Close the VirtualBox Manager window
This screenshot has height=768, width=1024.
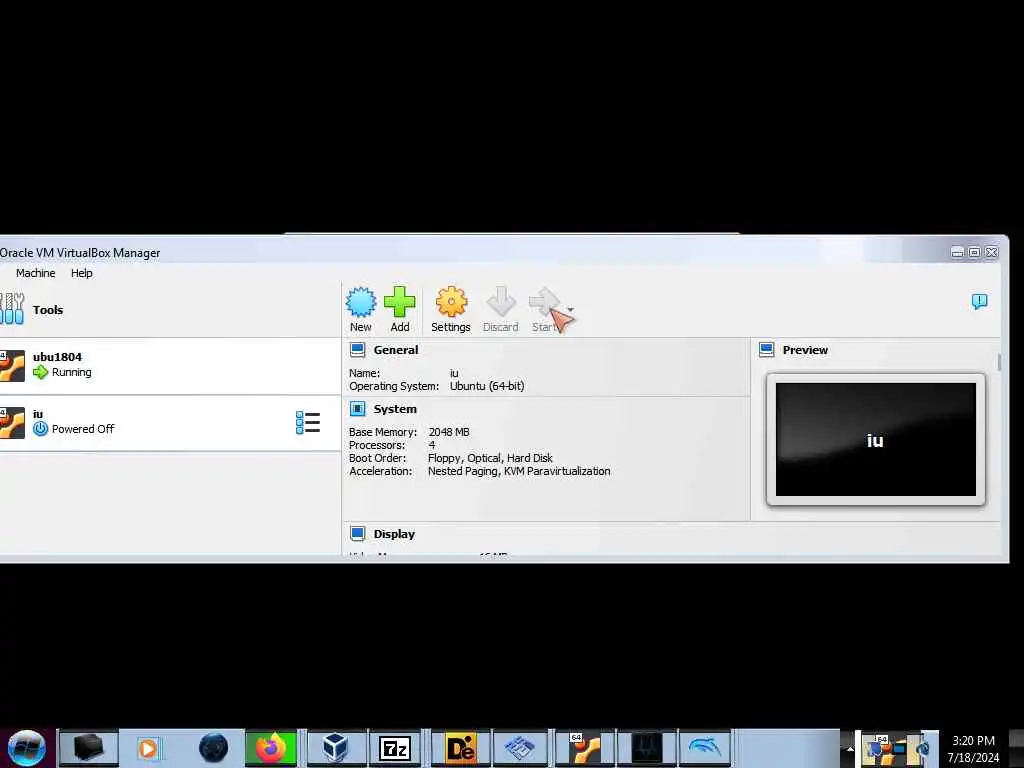[x=991, y=252]
